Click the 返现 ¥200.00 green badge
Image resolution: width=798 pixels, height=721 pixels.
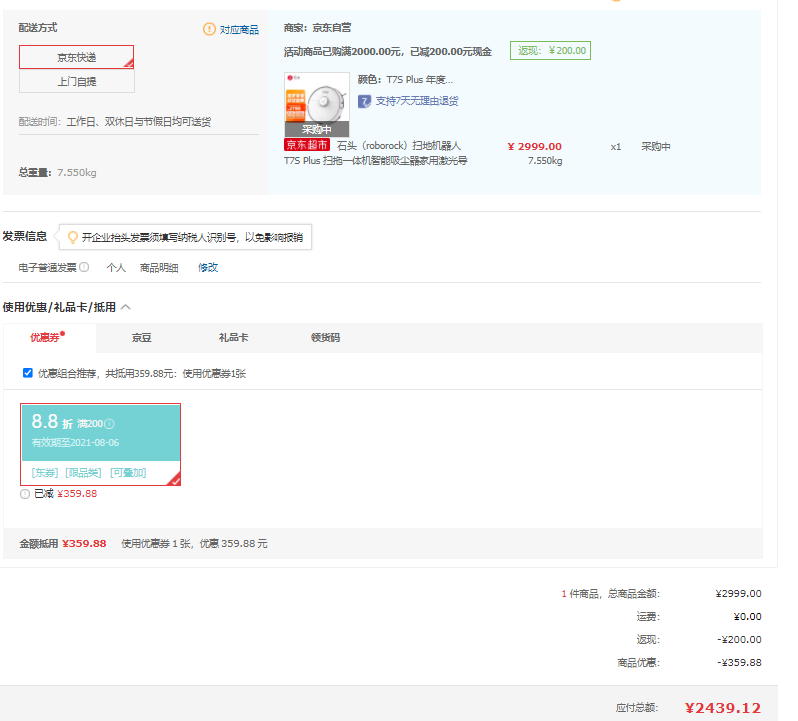550,50
